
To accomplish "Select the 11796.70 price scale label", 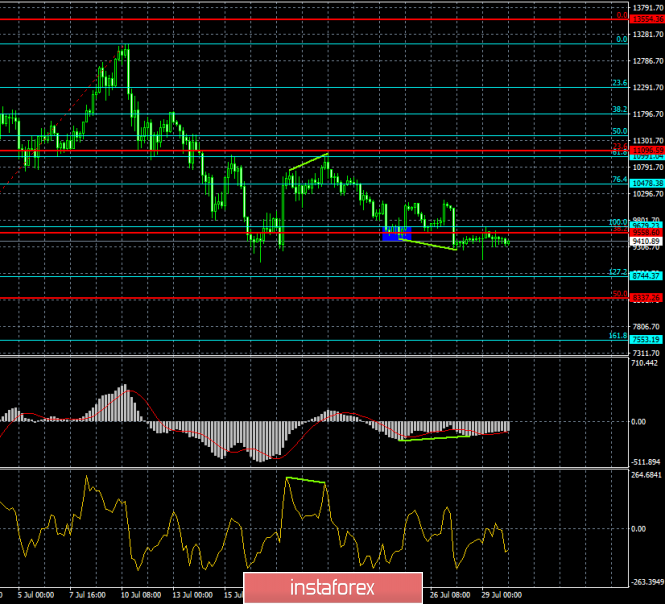I will [x=648, y=114].
